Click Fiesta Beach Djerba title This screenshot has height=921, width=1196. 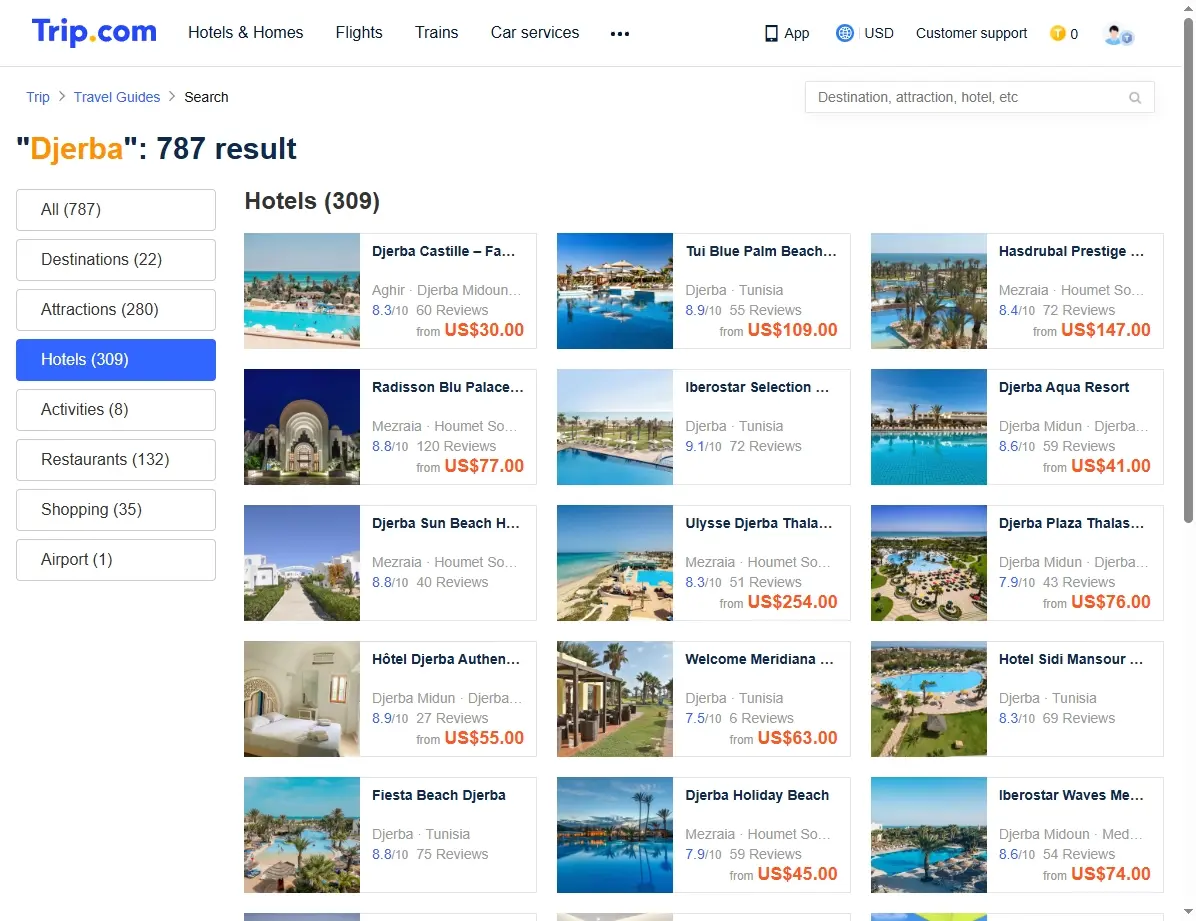(439, 795)
